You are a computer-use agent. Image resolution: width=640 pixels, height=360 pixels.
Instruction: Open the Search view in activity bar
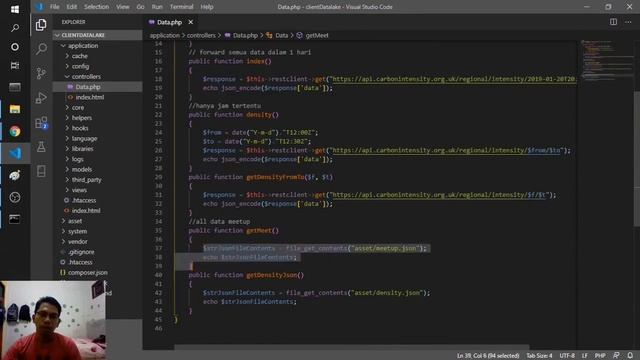point(41,49)
